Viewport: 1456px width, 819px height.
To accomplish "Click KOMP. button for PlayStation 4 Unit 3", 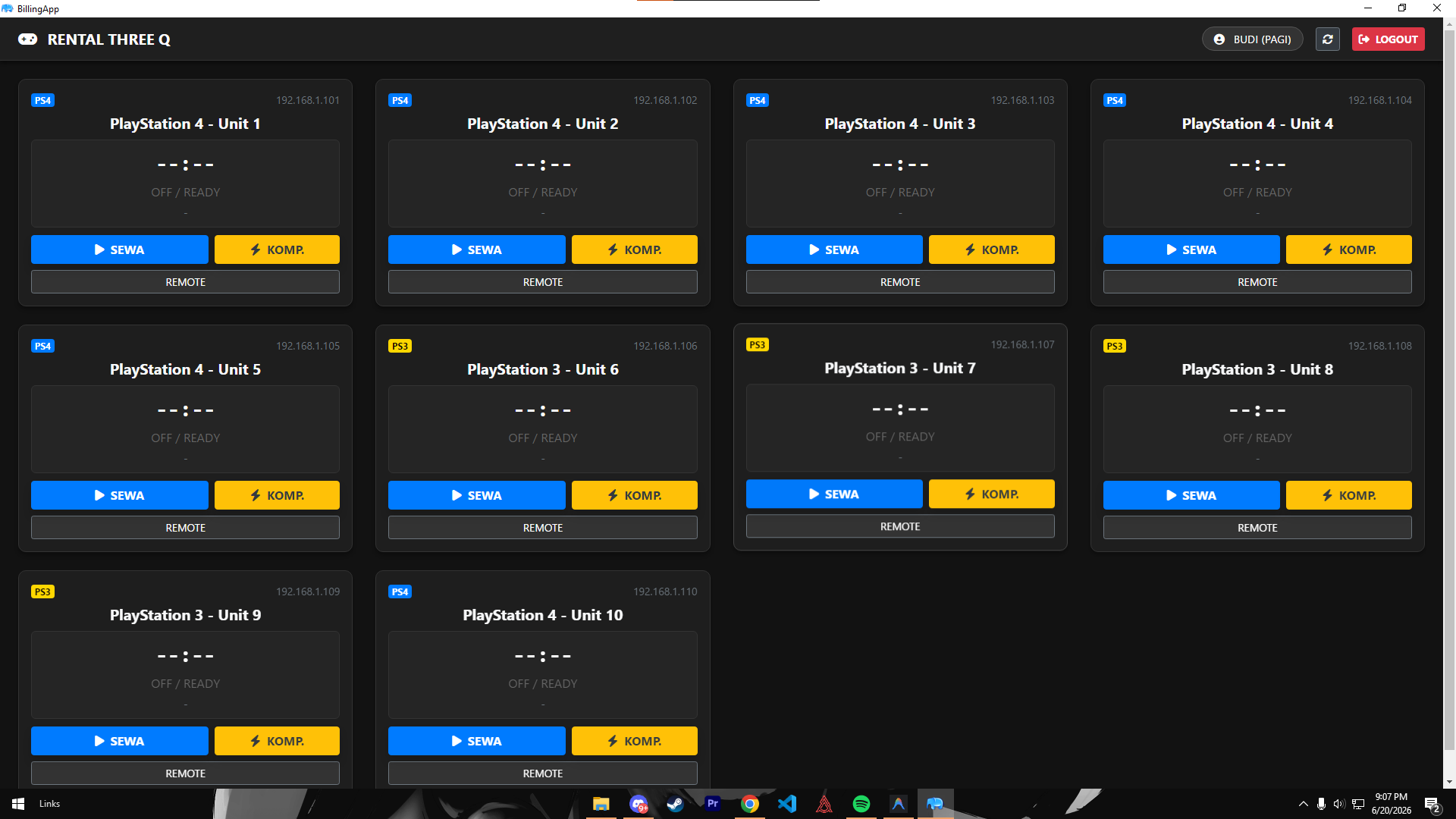I will [x=991, y=249].
